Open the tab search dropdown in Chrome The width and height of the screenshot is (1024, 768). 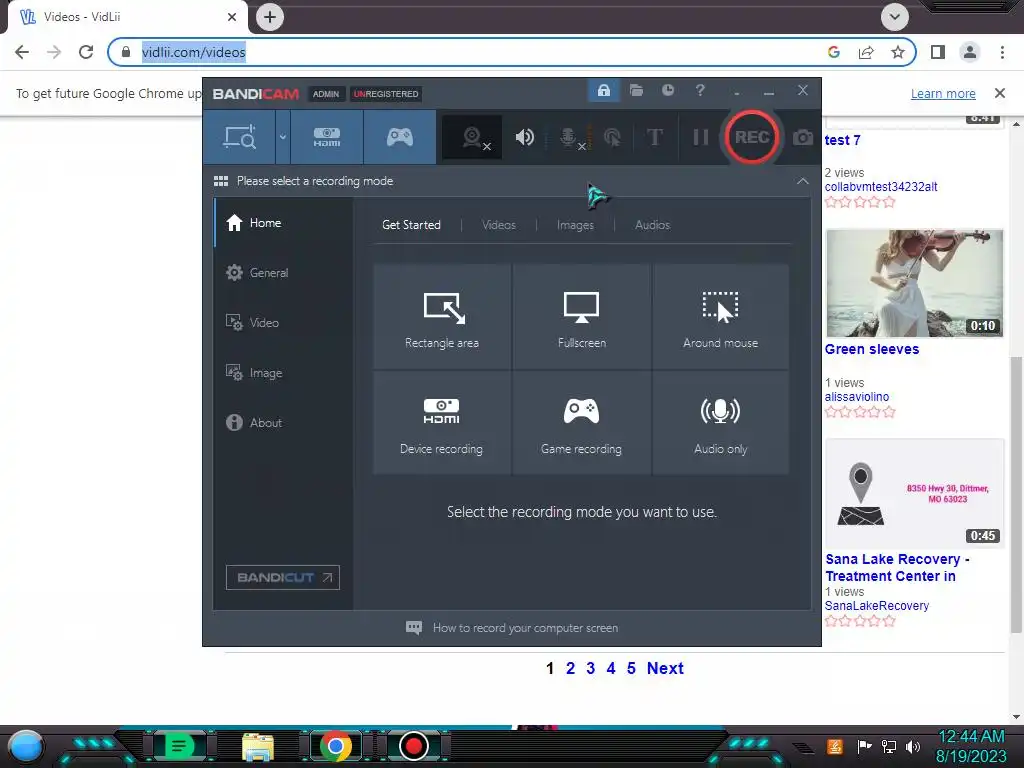click(895, 17)
